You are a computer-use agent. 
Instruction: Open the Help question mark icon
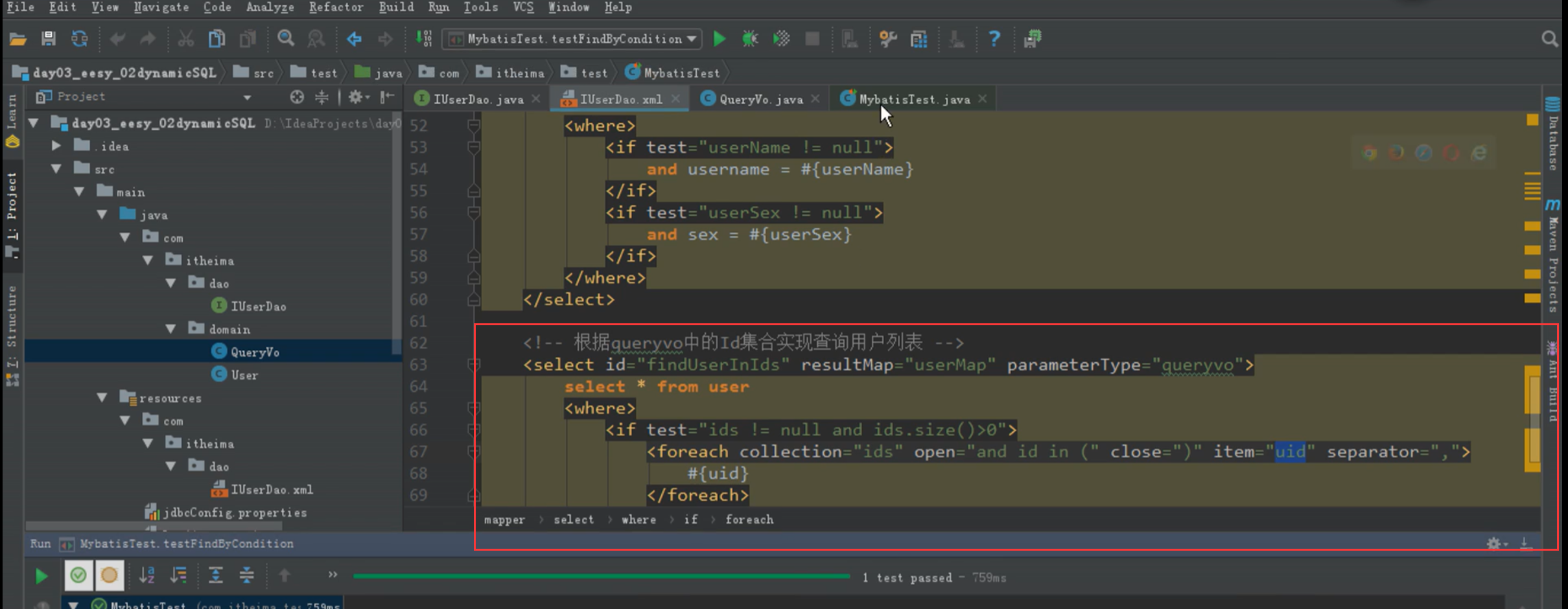[994, 39]
